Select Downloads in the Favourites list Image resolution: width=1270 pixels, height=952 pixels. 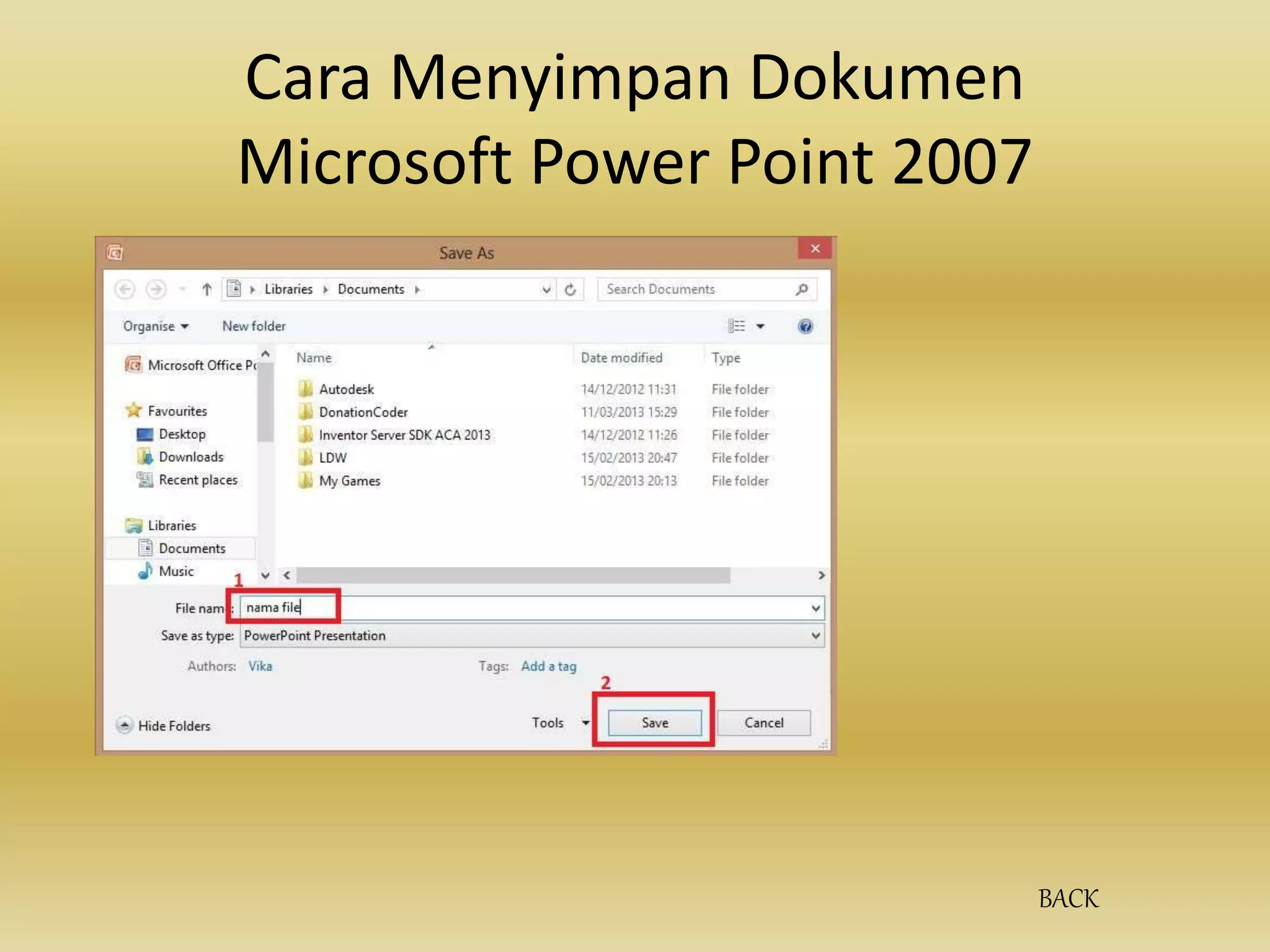click(190, 457)
